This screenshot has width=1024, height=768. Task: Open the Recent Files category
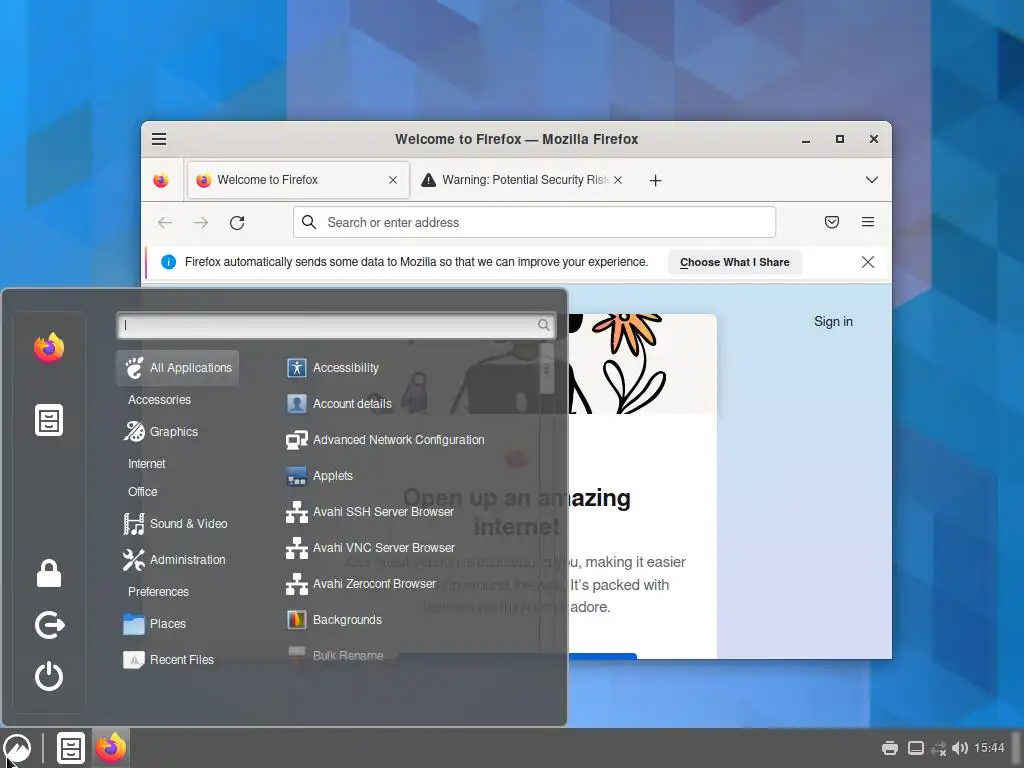point(170,660)
